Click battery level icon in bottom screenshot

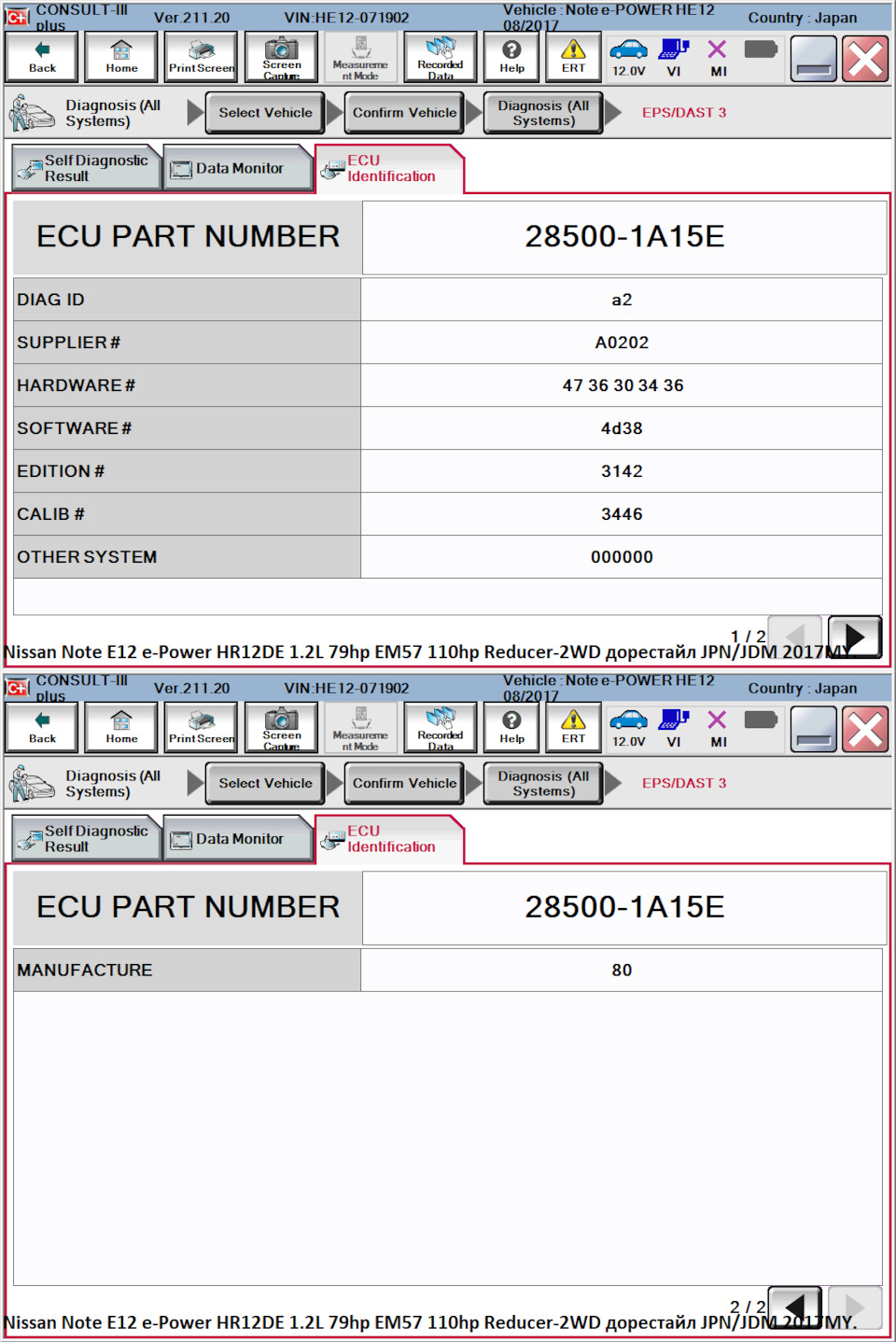pos(761,720)
